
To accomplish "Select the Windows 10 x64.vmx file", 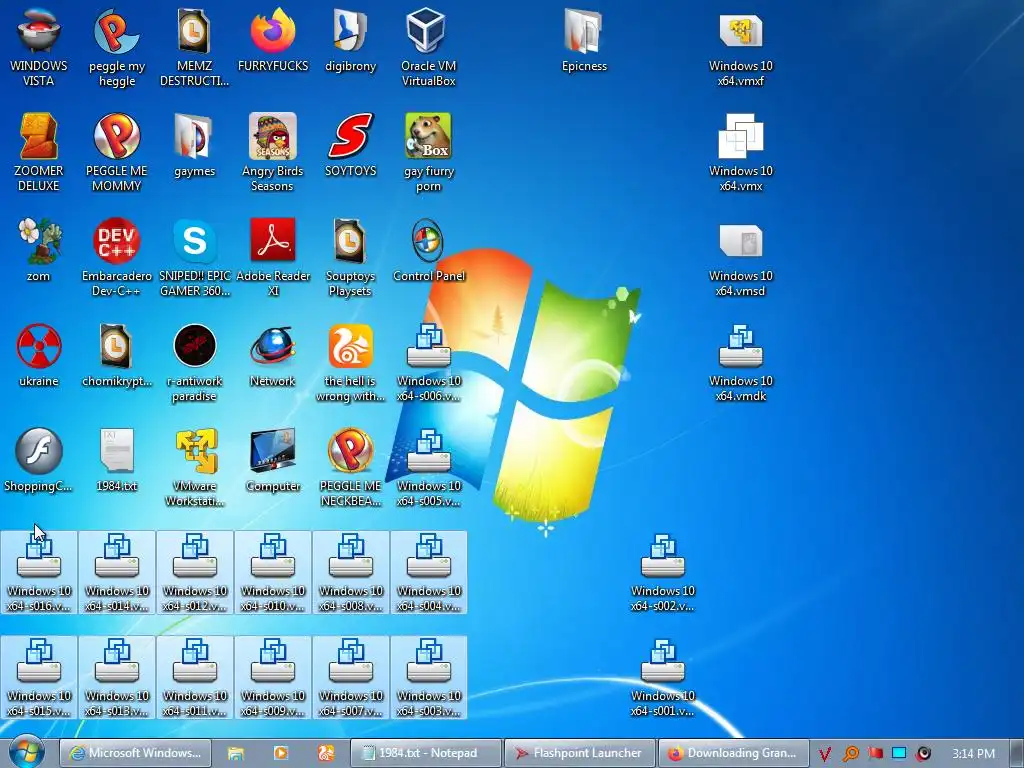I will click(741, 152).
